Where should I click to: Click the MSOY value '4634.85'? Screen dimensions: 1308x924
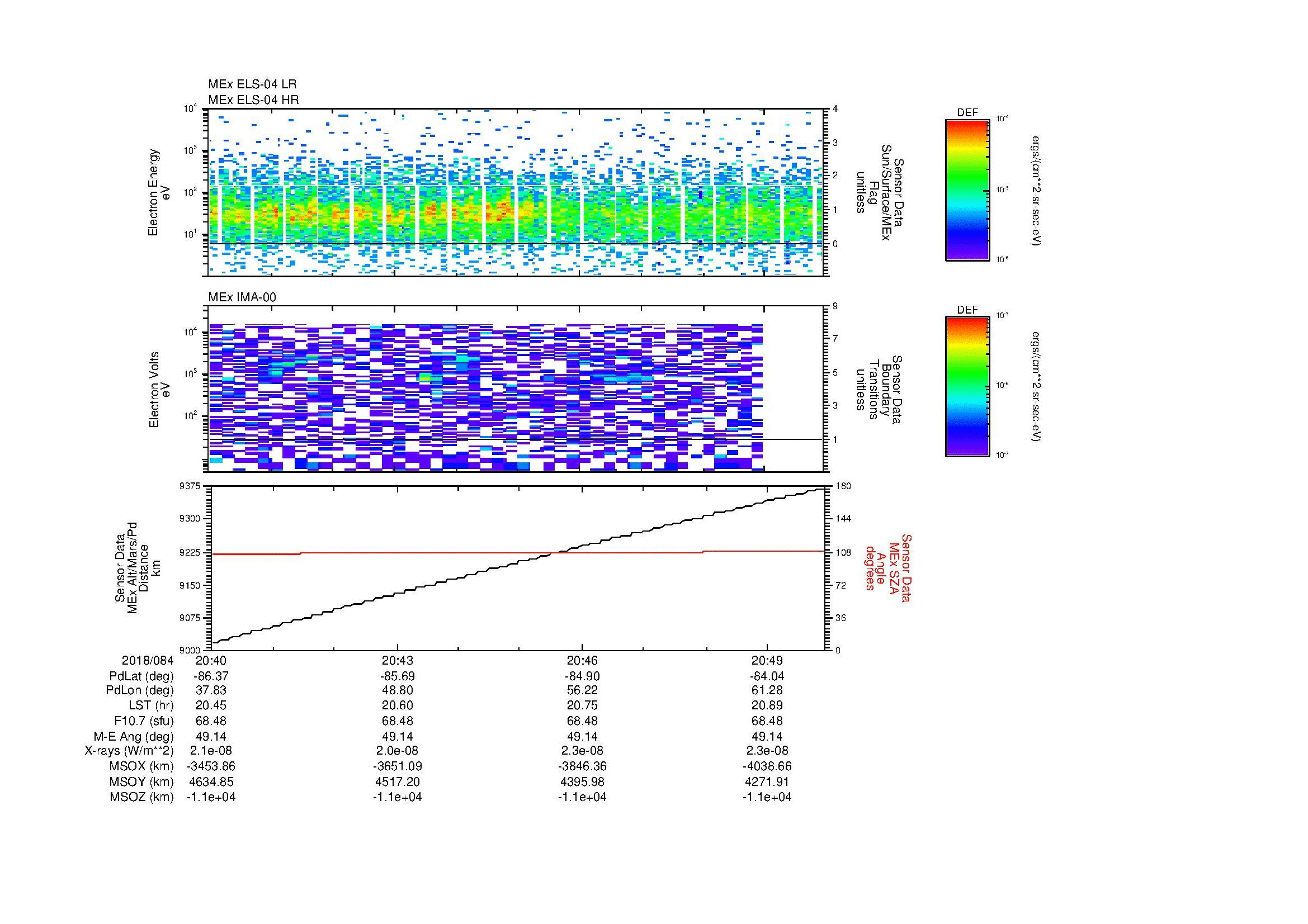click(211, 781)
